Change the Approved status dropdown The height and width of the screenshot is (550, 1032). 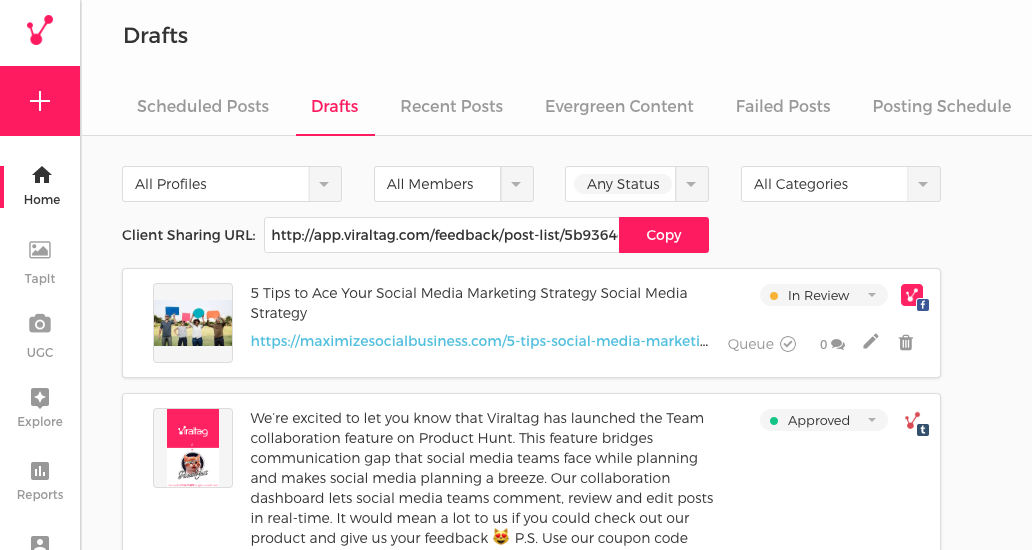[823, 420]
